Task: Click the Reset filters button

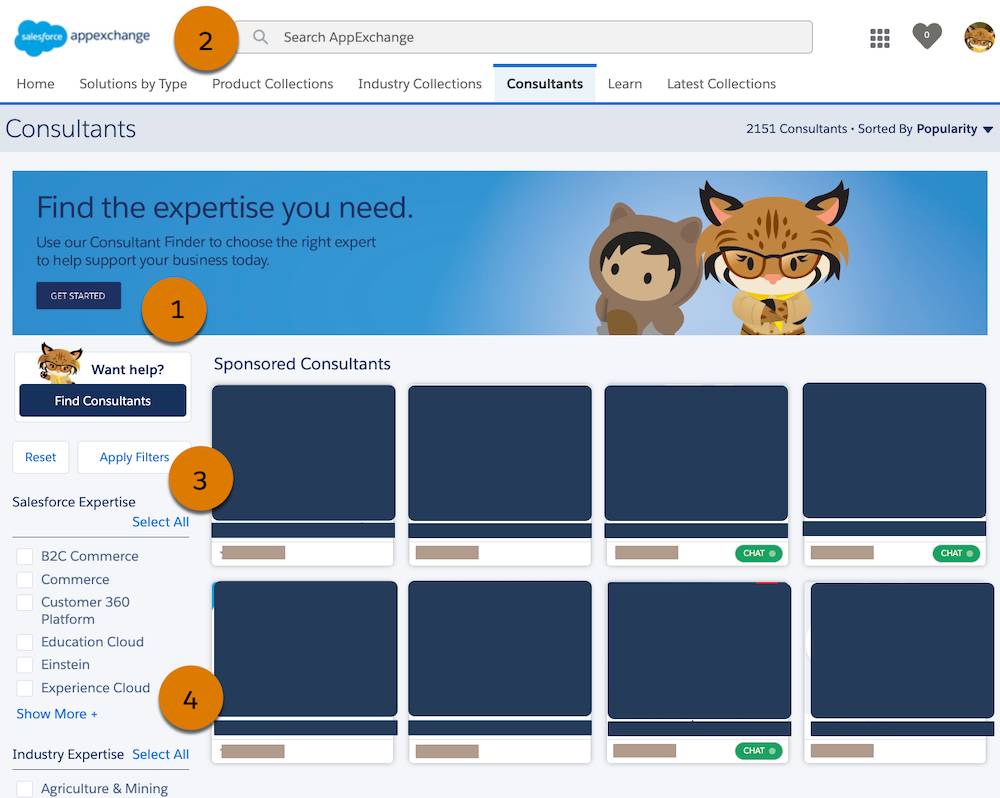Action: (x=41, y=457)
